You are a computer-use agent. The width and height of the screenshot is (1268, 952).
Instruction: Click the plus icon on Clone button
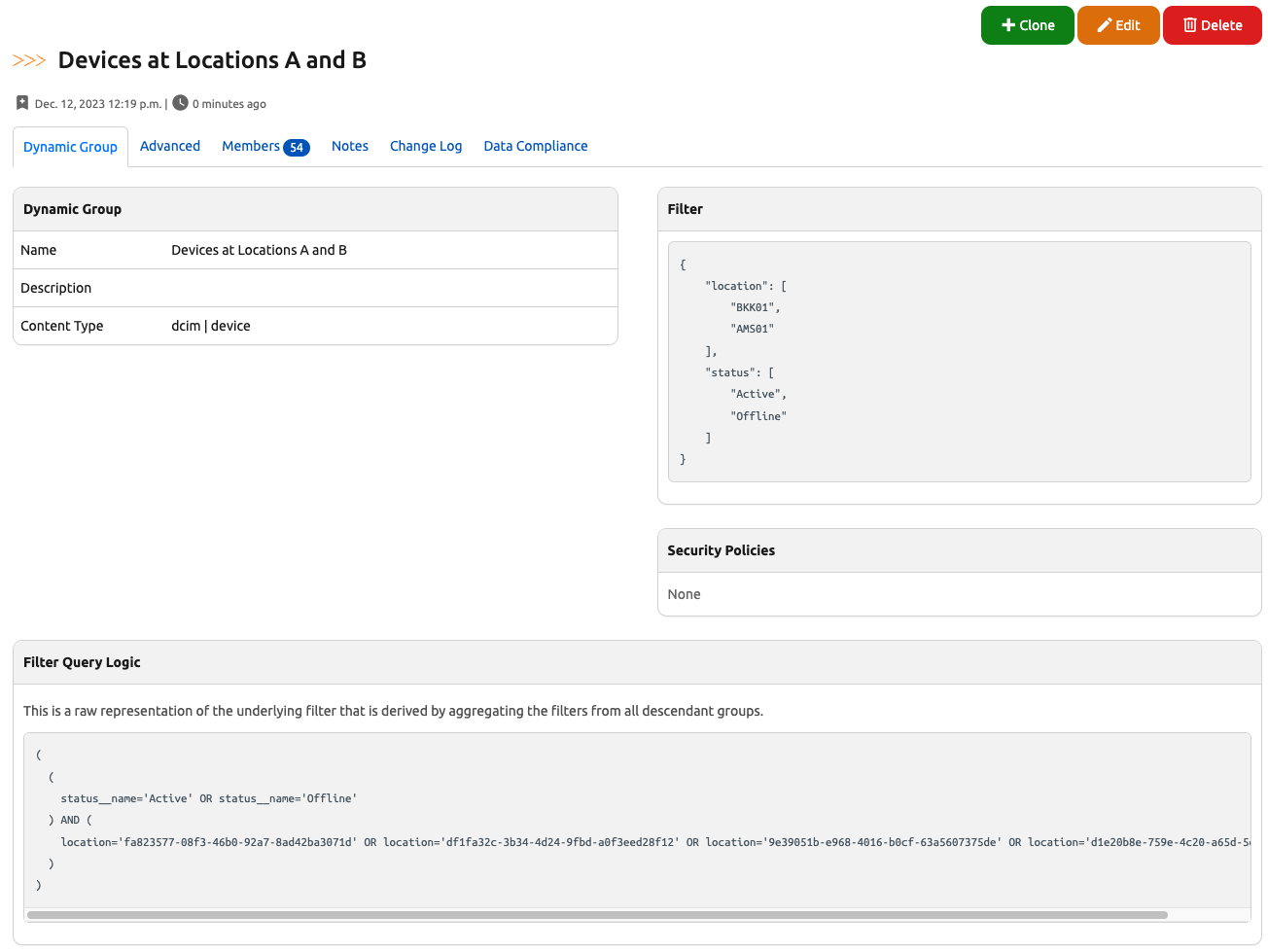pos(1008,25)
